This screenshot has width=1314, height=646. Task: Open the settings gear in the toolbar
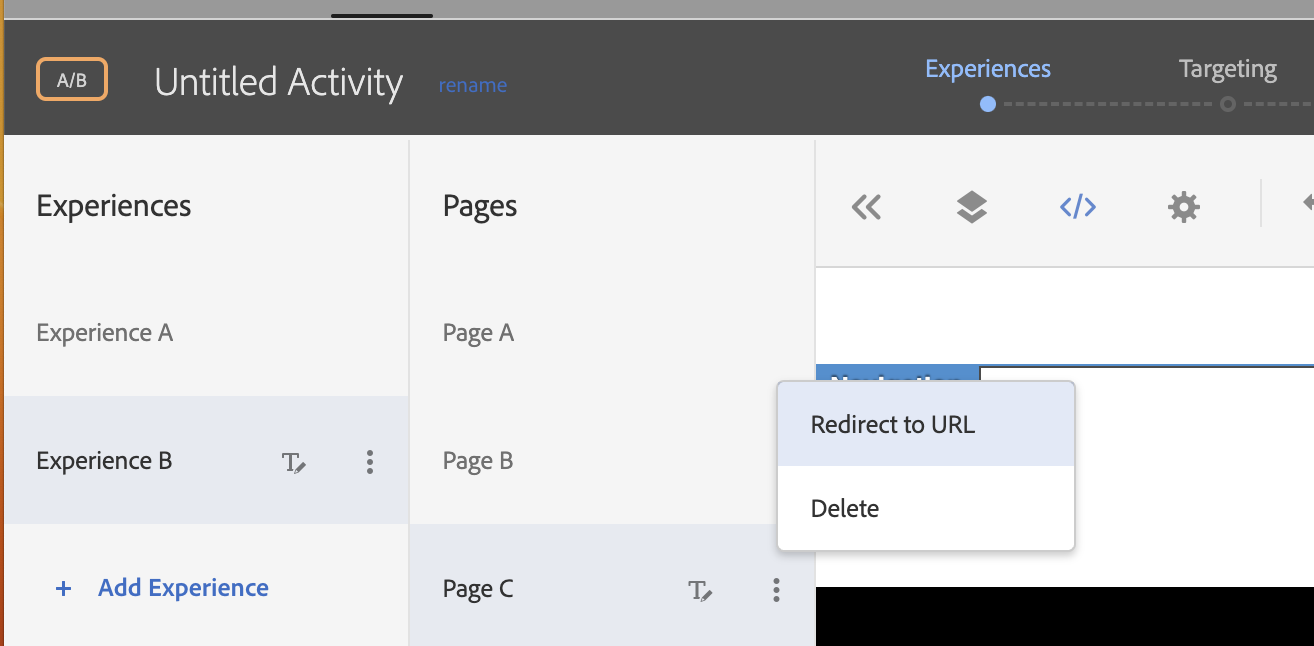coord(1183,206)
